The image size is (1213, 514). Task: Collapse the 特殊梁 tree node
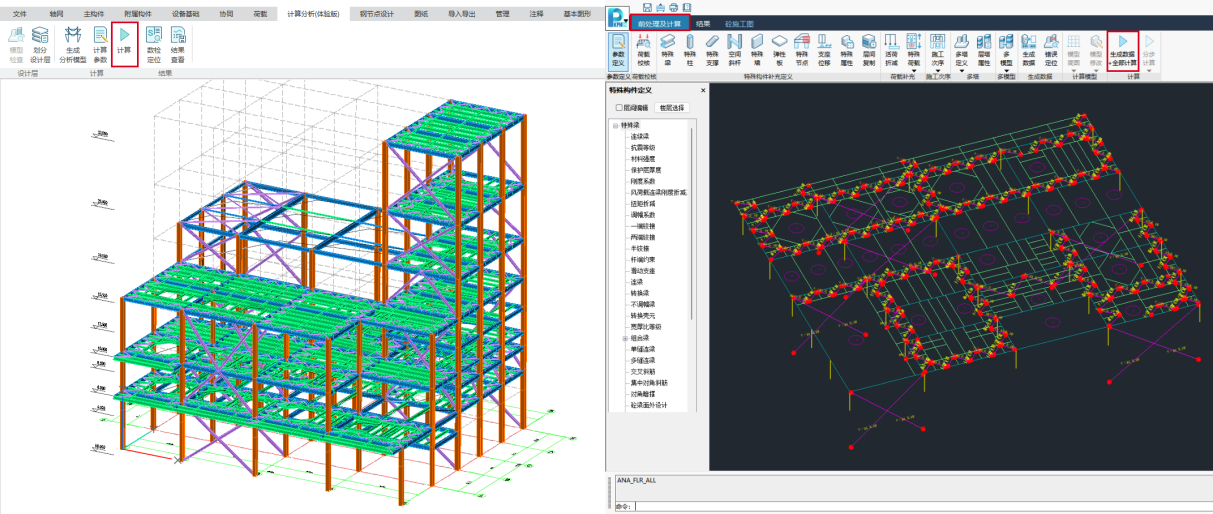coord(616,126)
